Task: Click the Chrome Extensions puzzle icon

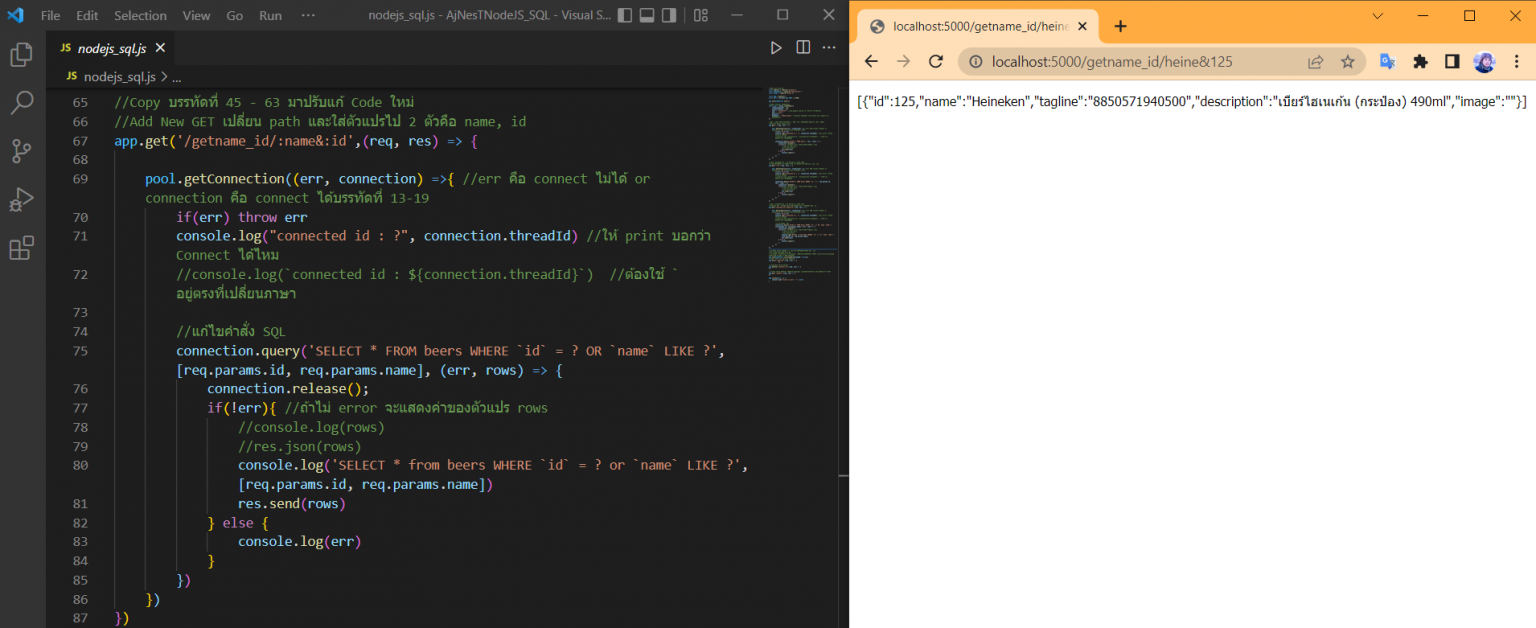Action: pyautogui.click(x=1420, y=62)
